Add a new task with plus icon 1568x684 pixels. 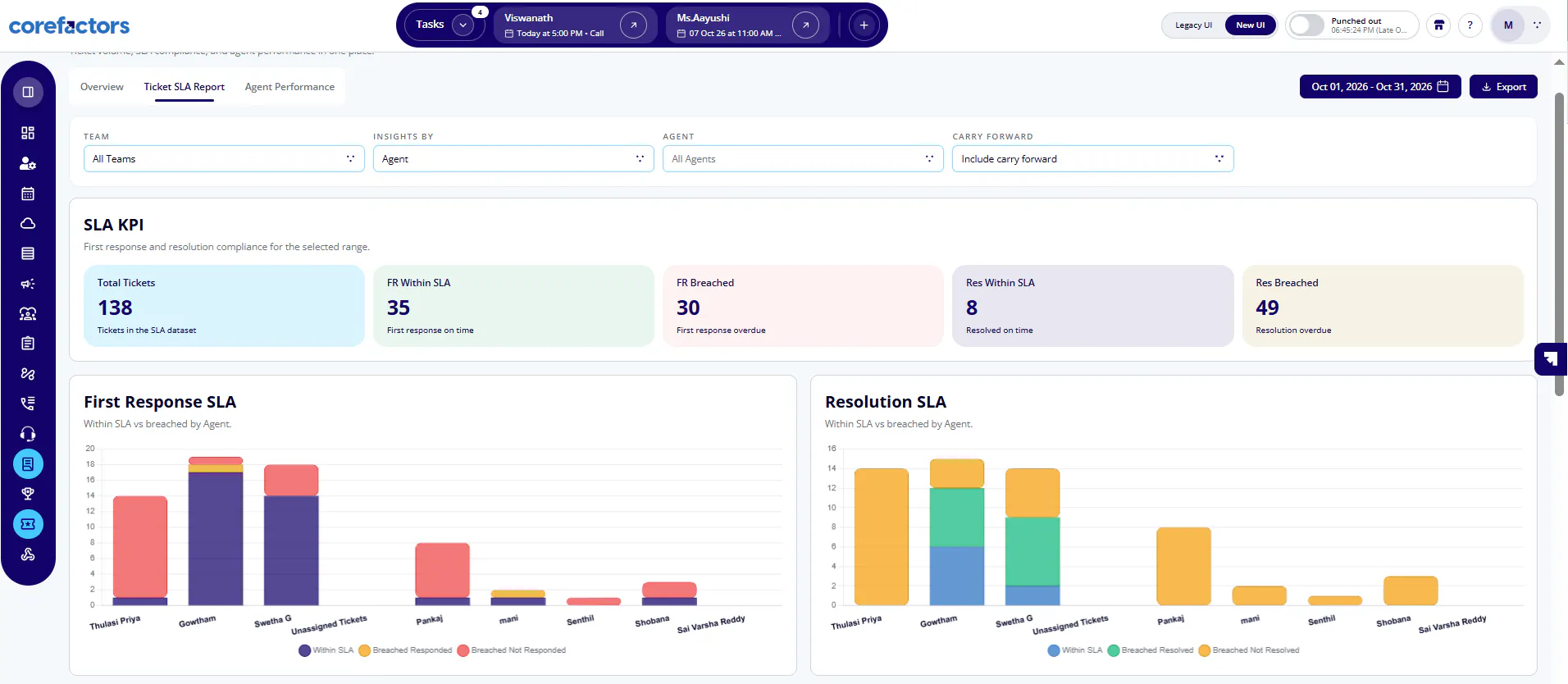coord(864,25)
